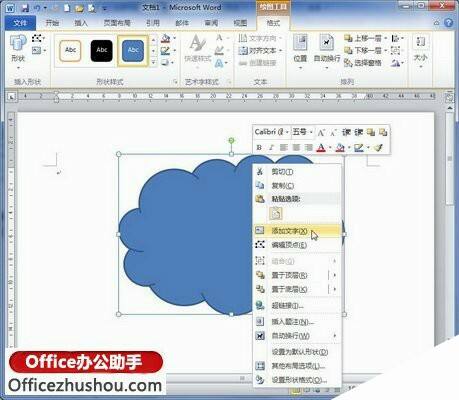Viewport: 459px width, 400px height.
Task: Open the 选择窗格 selection pane
Action: pos(363,63)
